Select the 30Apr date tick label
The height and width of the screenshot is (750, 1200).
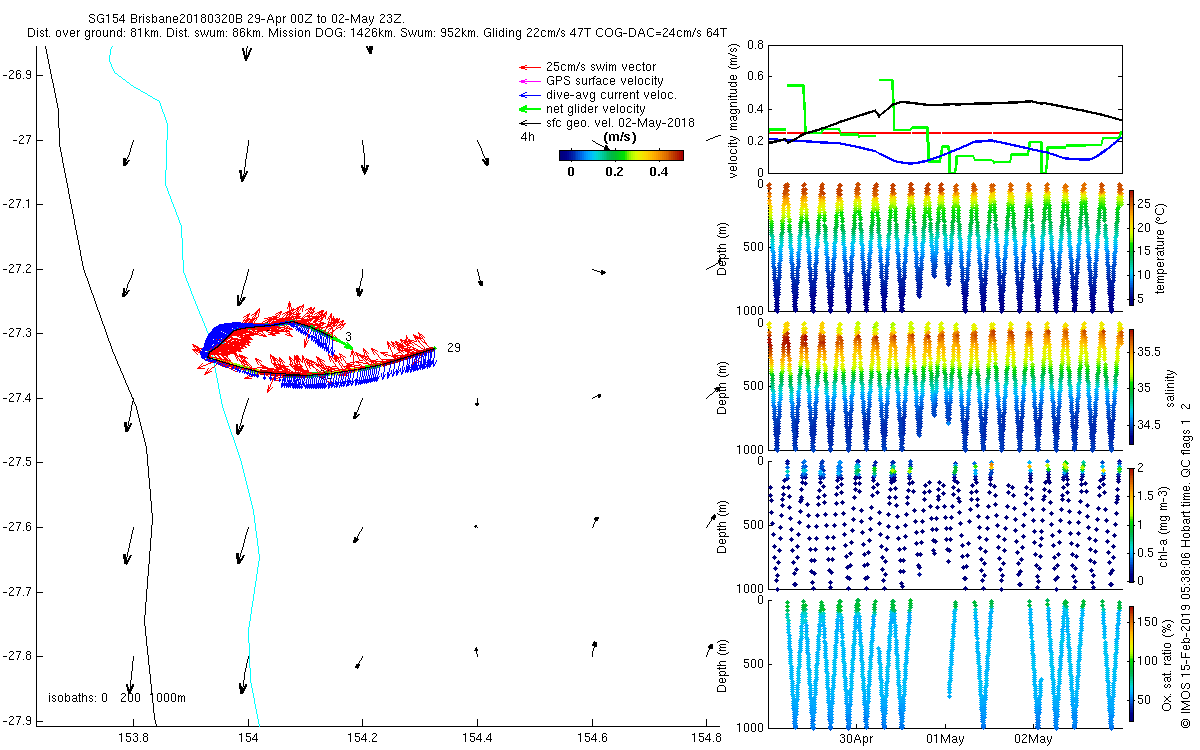coord(856,740)
